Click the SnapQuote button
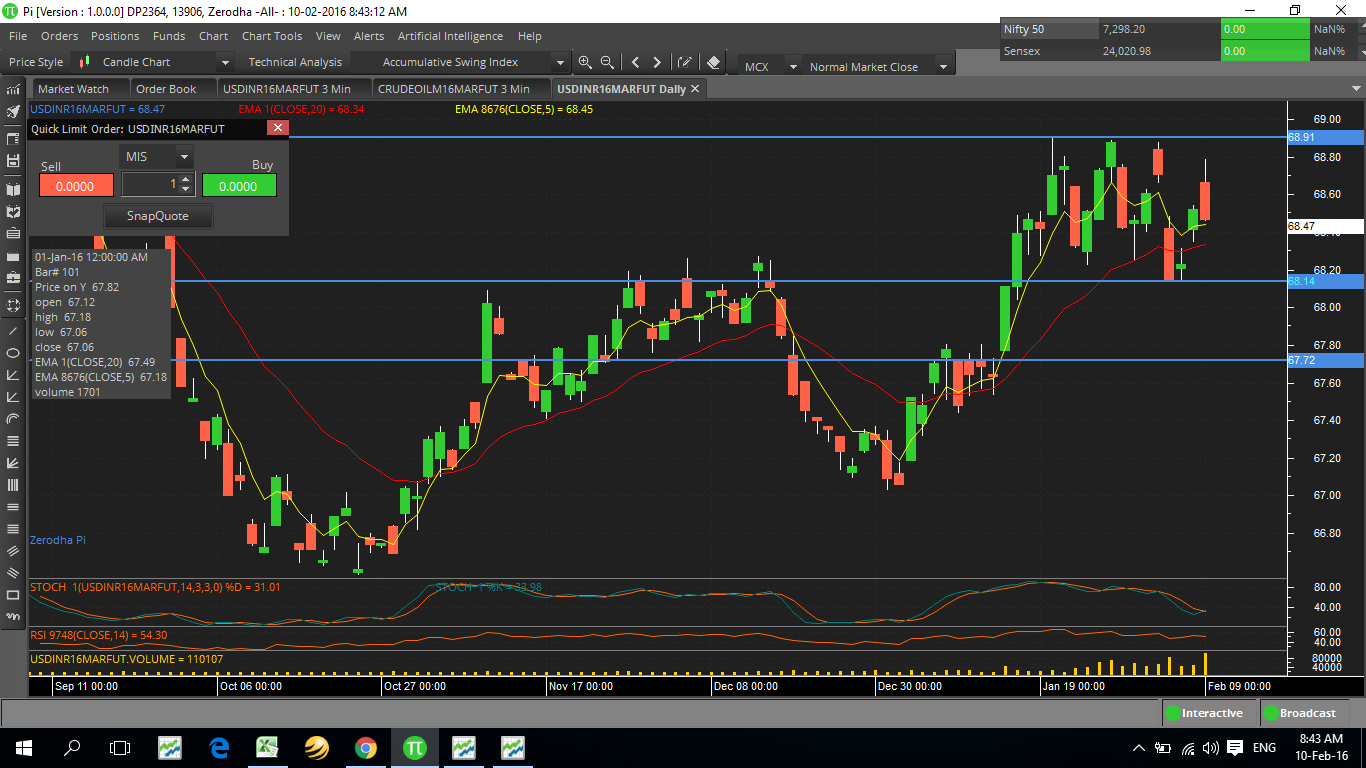Viewport: 1366px width, 768px height. (x=157, y=216)
